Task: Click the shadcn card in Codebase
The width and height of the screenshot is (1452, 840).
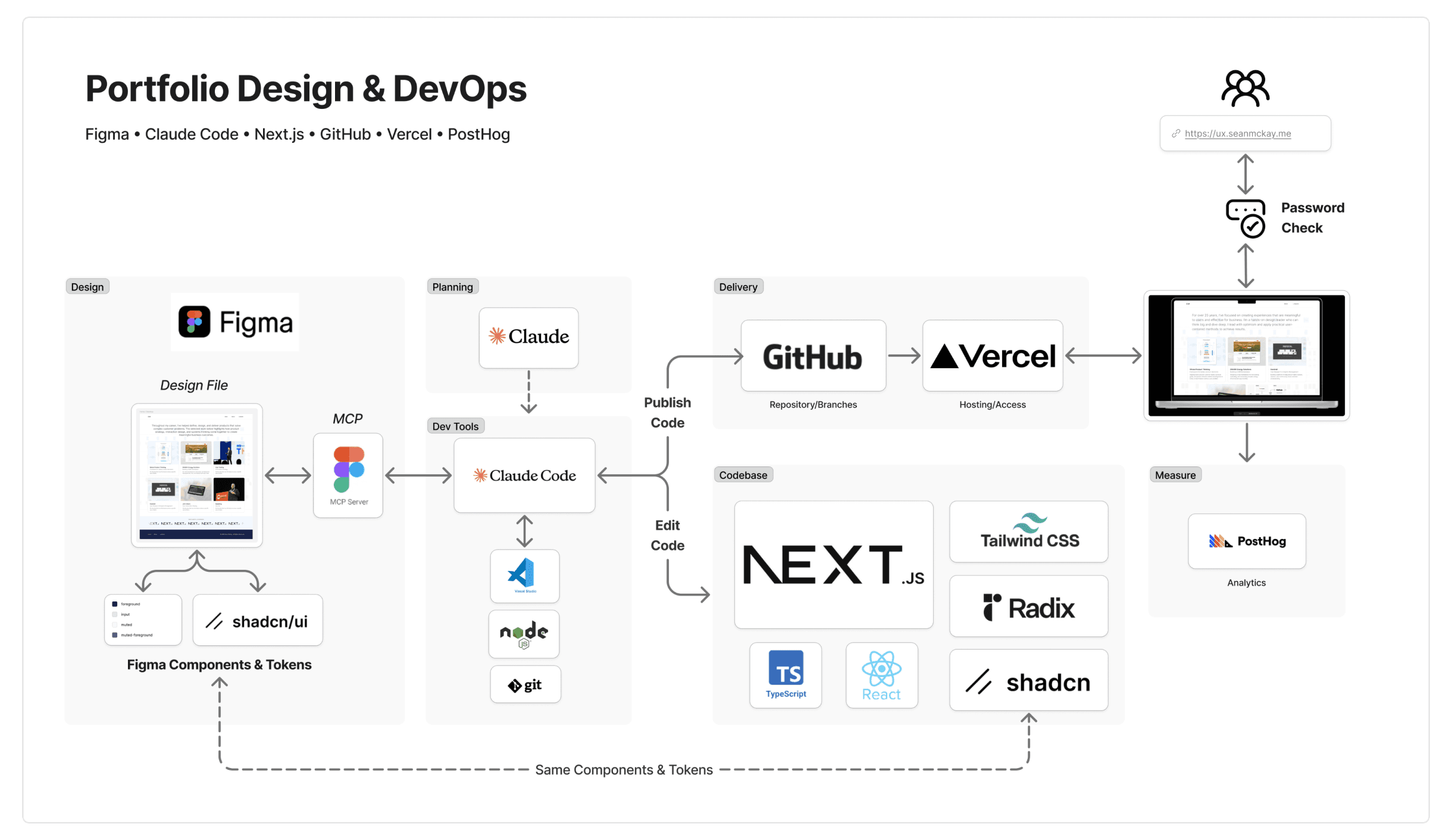Action: point(1029,680)
